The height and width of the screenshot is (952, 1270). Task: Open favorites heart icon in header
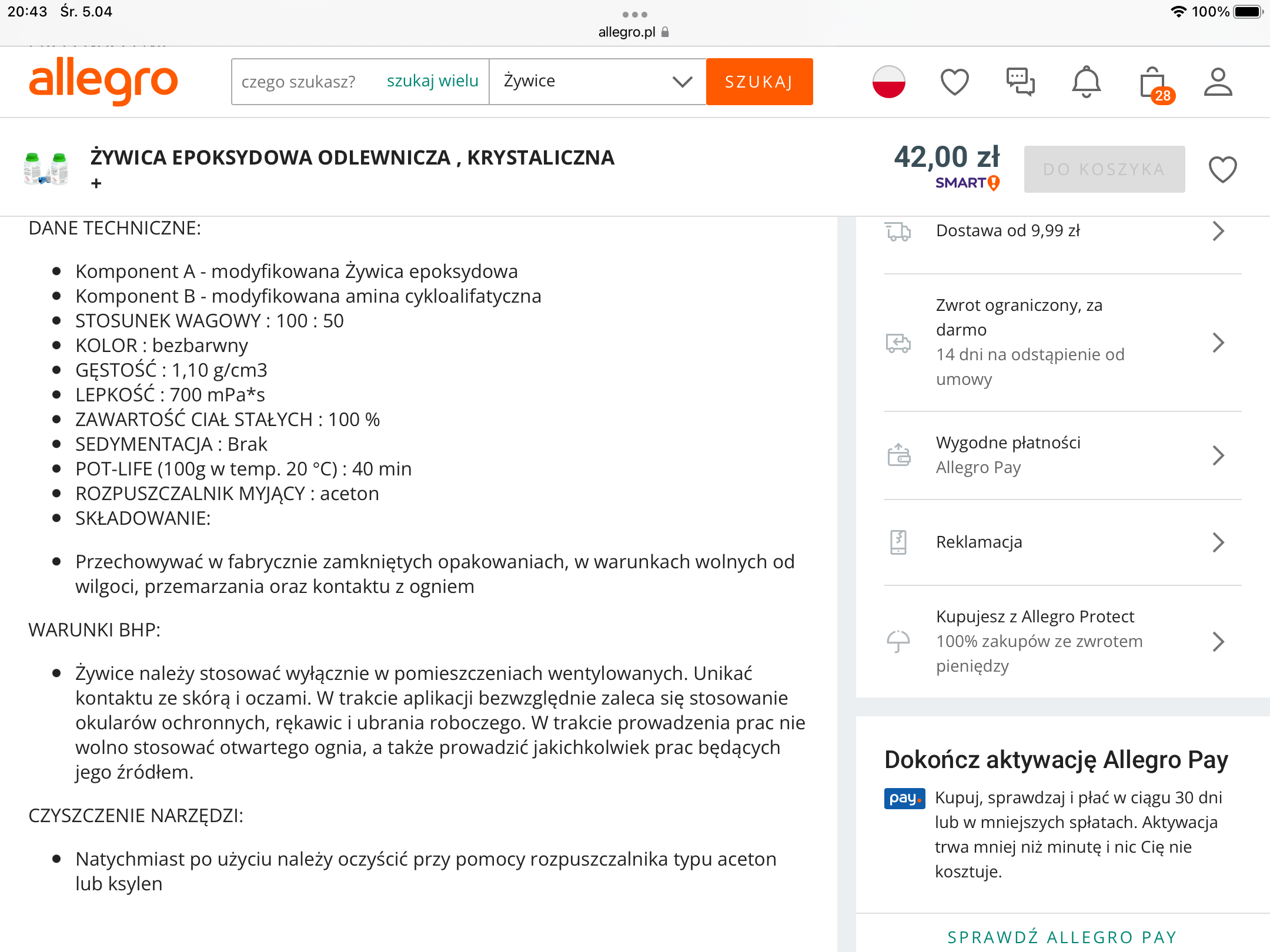tap(954, 82)
